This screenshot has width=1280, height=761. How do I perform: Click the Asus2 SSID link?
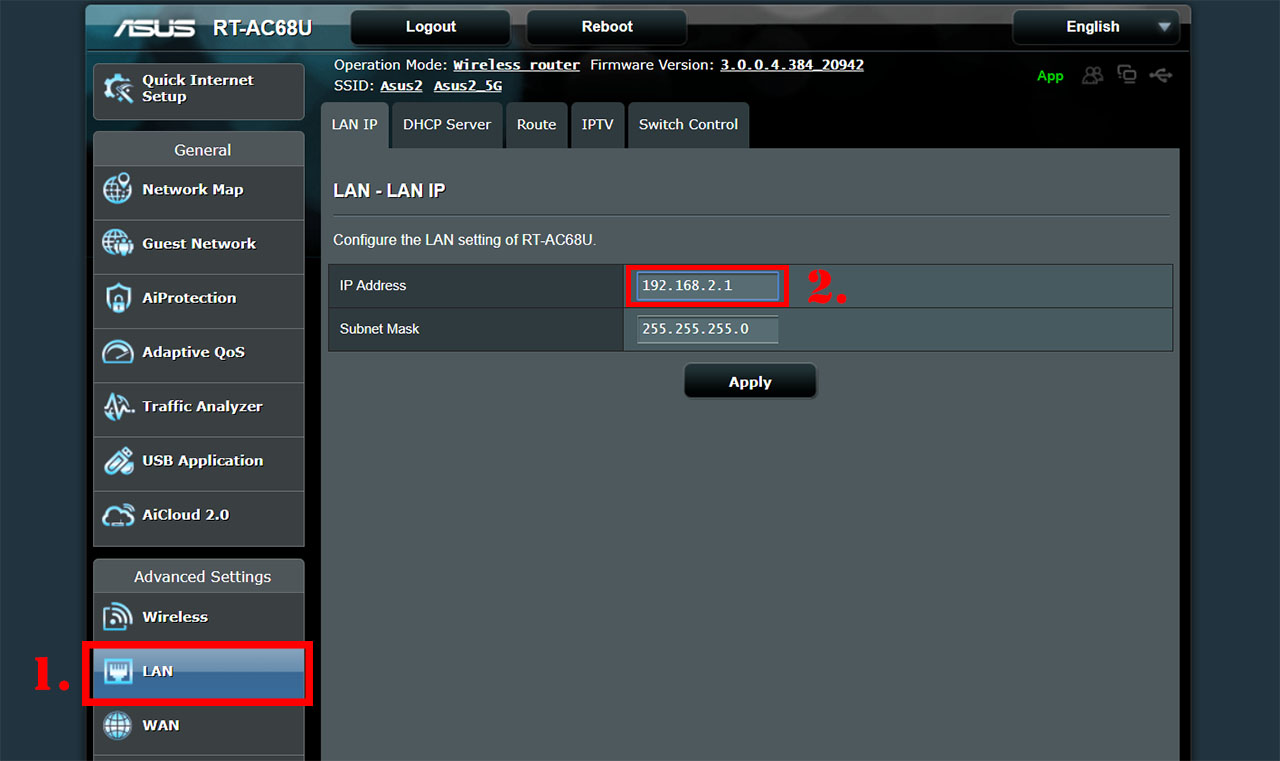click(401, 86)
